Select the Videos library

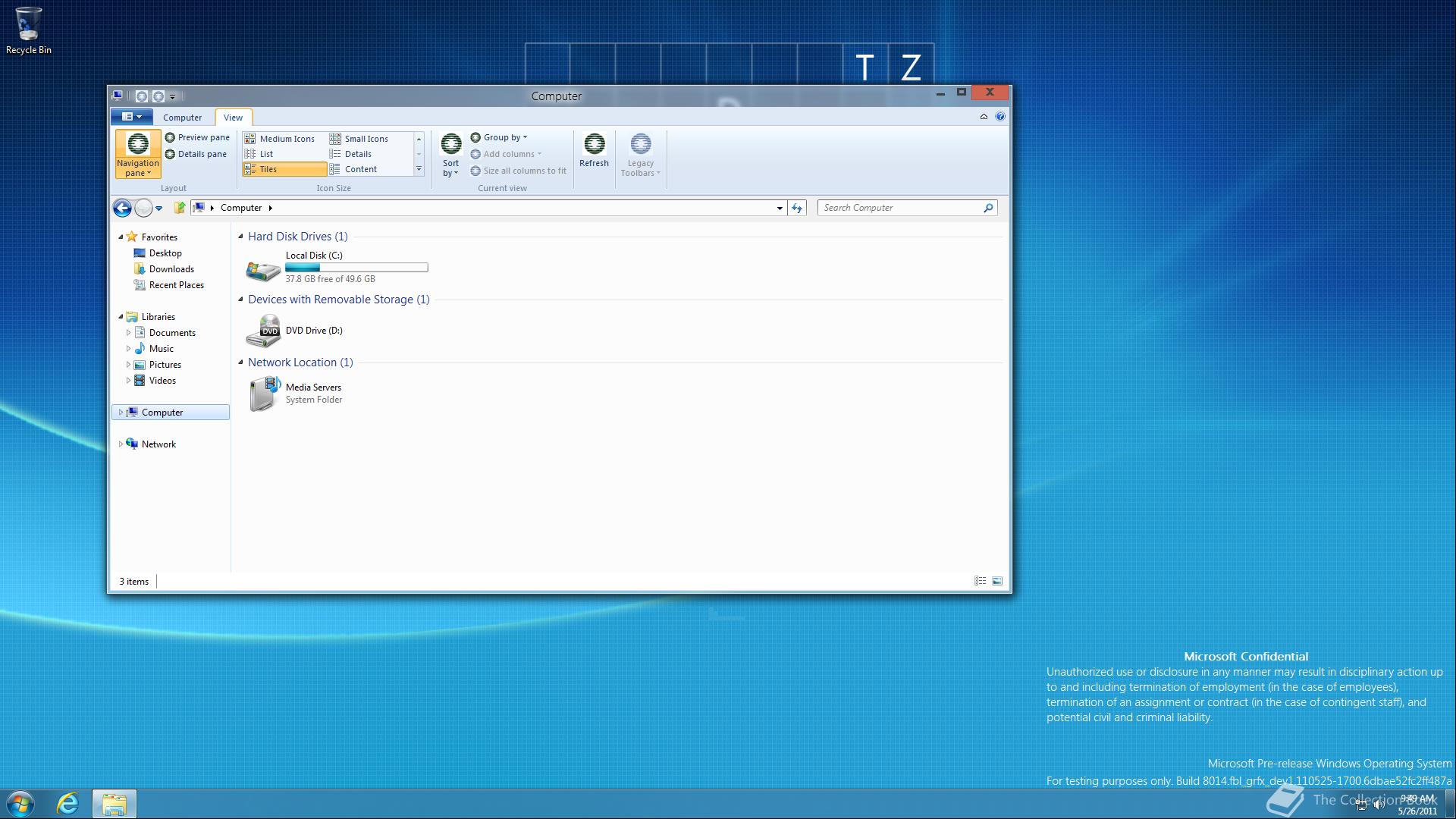(x=162, y=381)
